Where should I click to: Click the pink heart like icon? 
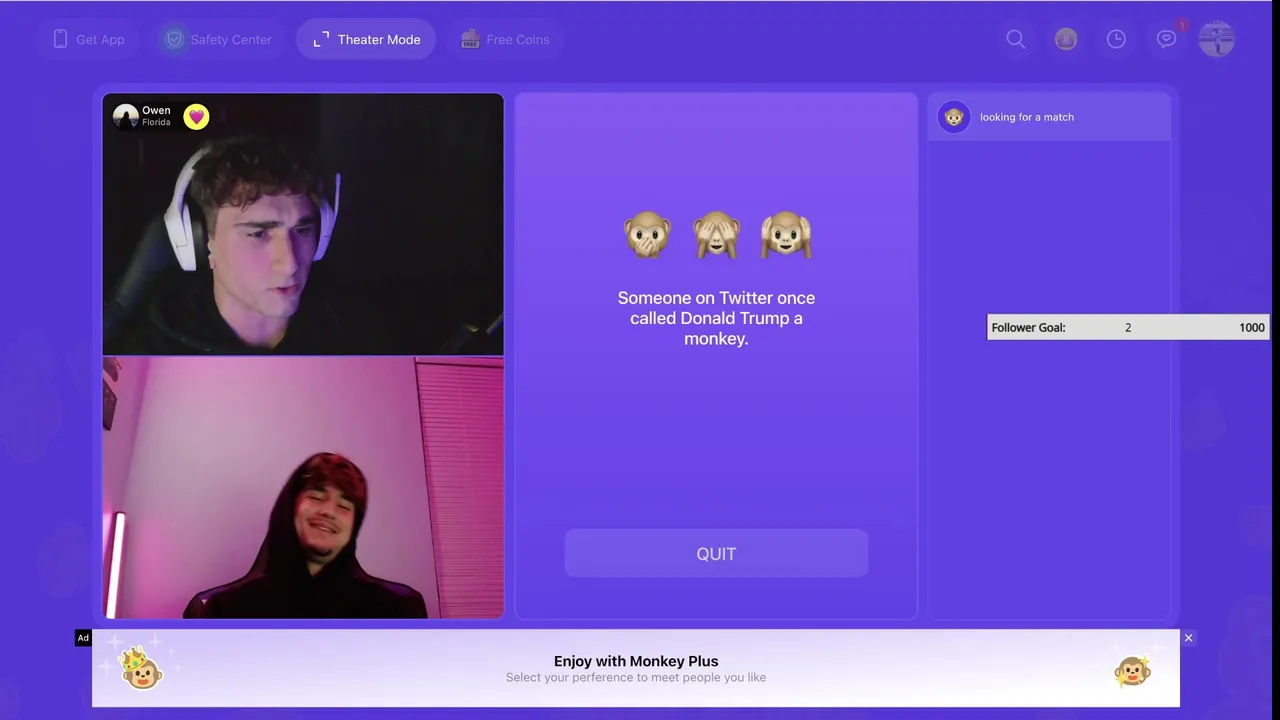tap(196, 117)
